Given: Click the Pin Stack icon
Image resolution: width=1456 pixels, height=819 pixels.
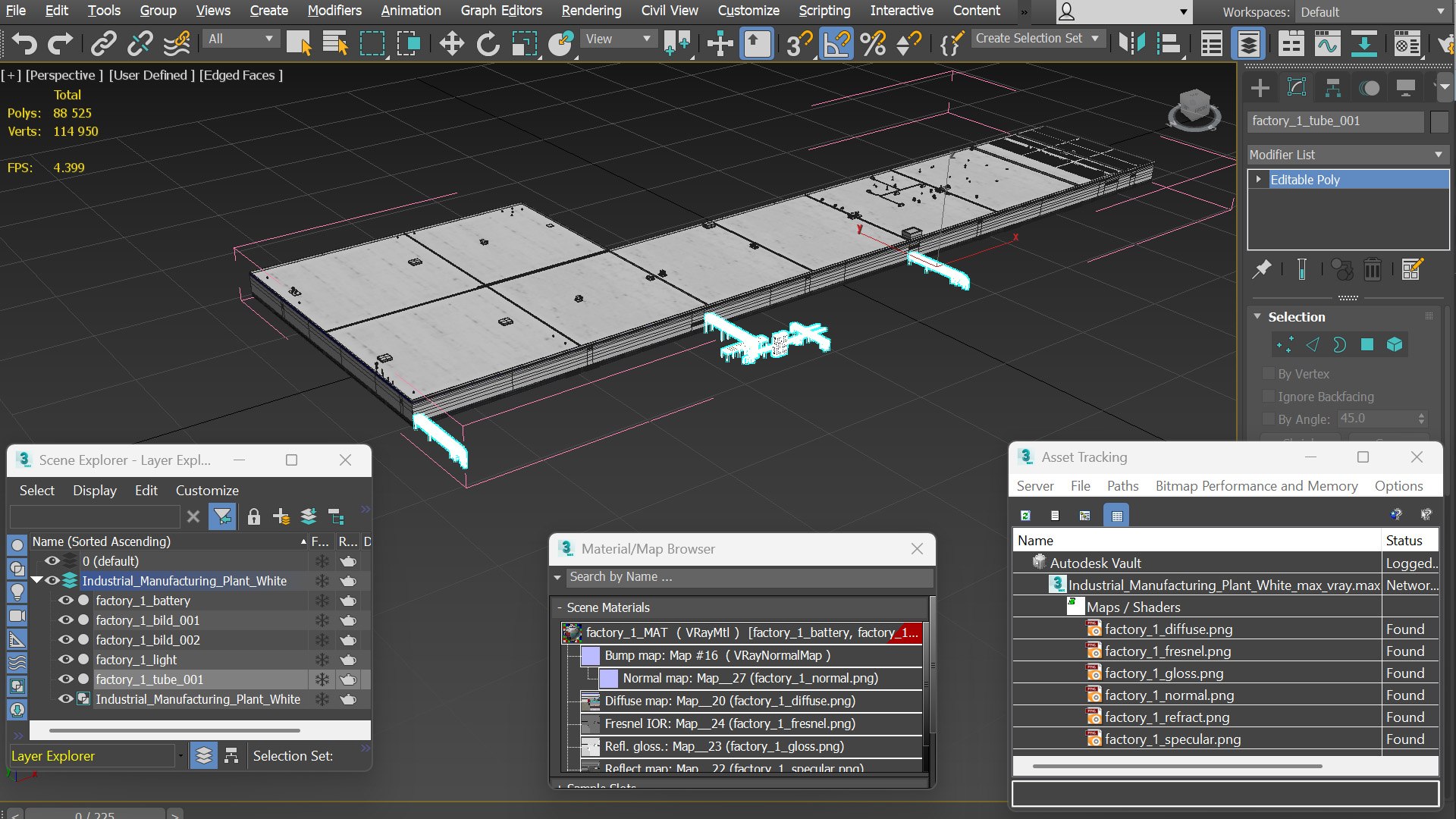Looking at the screenshot, I should [x=1262, y=269].
